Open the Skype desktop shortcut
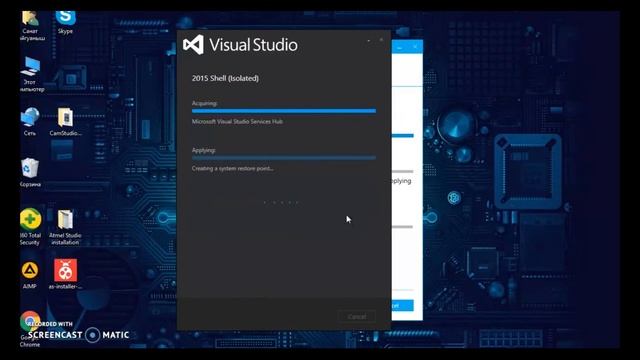The image size is (640, 360). (65, 22)
